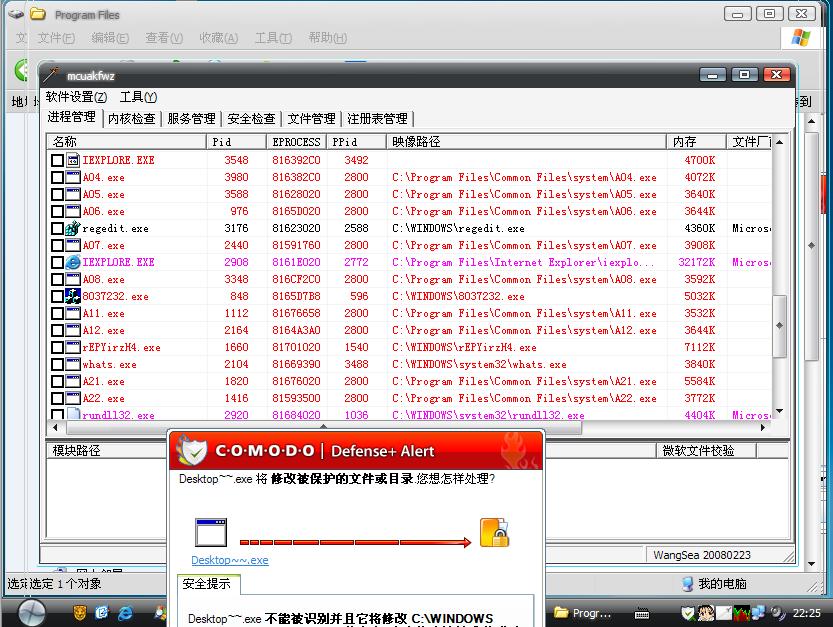
Task: Sort the process list by the EPROCESS column
Action: click(296, 141)
